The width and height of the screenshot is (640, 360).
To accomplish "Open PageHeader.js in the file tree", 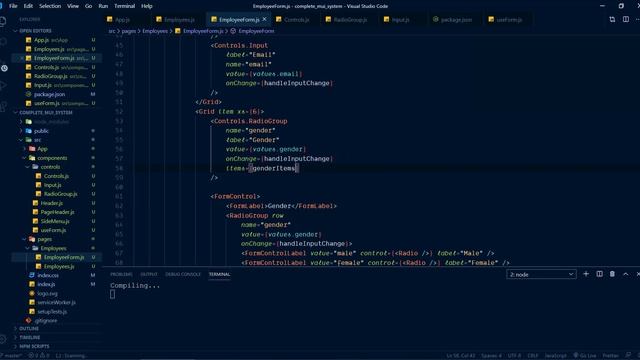I will tap(57, 212).
